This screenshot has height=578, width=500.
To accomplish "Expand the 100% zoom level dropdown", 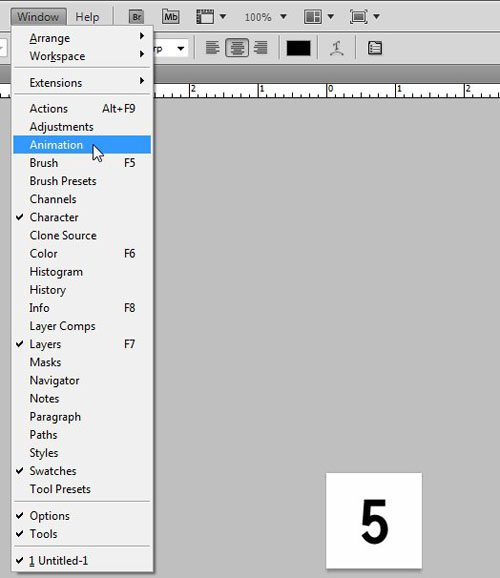I will click(x=283, y=17).
